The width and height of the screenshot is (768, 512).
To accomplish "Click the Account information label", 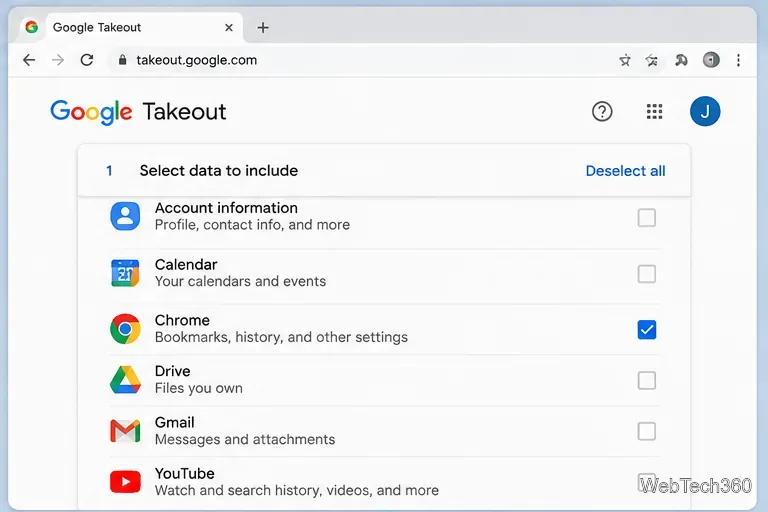I will (226, 208).
